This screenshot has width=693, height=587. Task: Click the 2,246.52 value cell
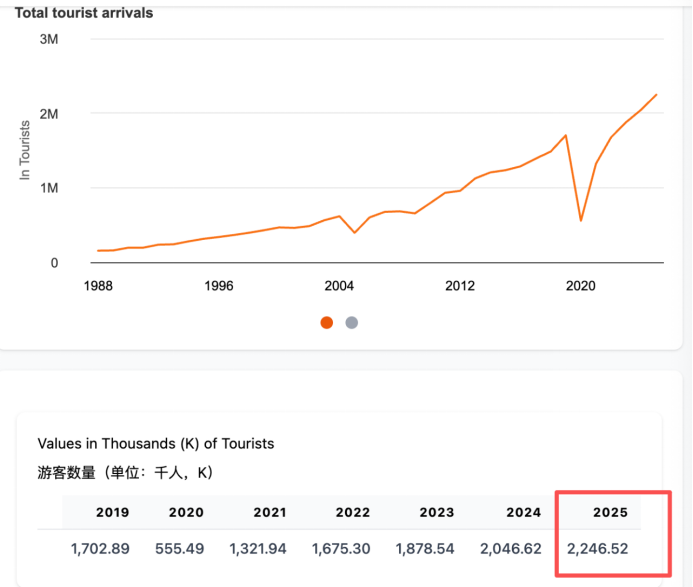598,549
